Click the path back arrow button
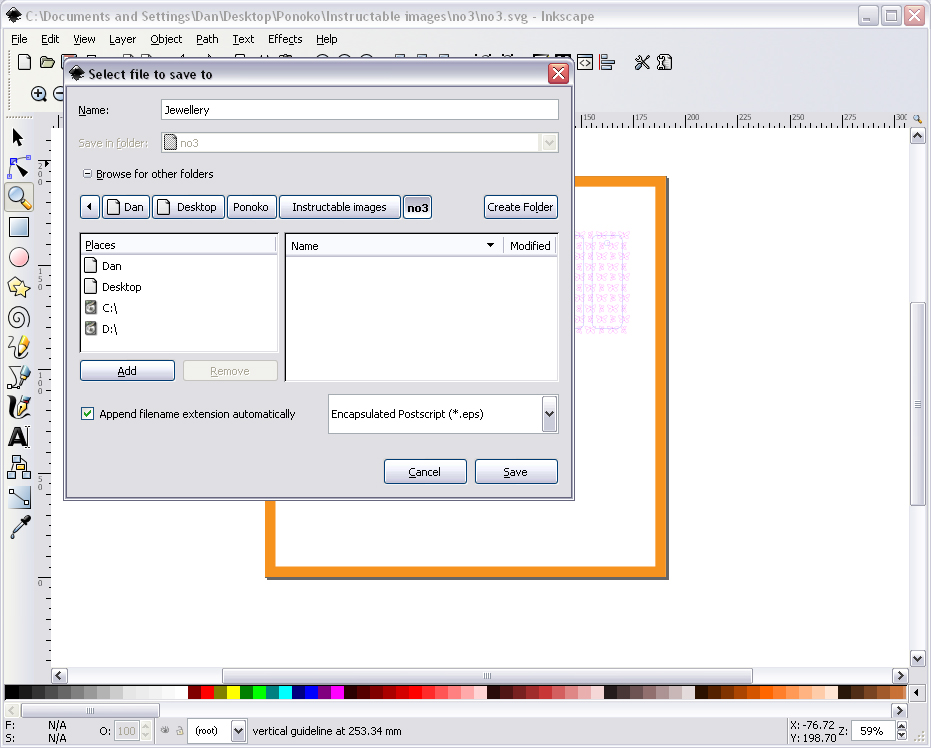 point(90,207)
